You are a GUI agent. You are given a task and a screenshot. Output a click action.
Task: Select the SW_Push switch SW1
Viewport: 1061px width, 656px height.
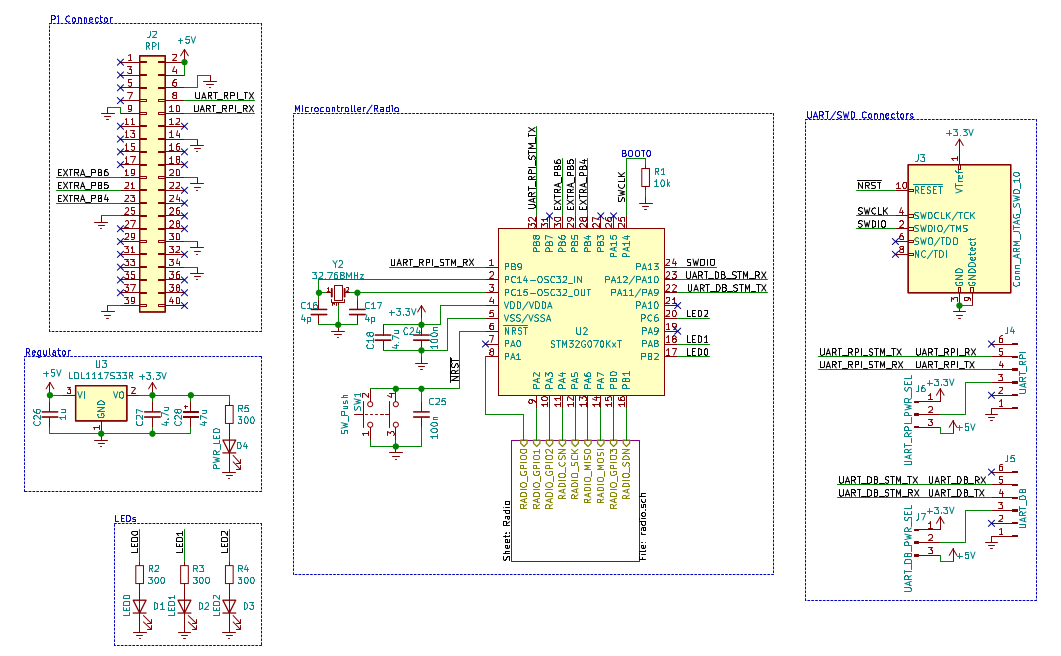click(x=379, y=414)
